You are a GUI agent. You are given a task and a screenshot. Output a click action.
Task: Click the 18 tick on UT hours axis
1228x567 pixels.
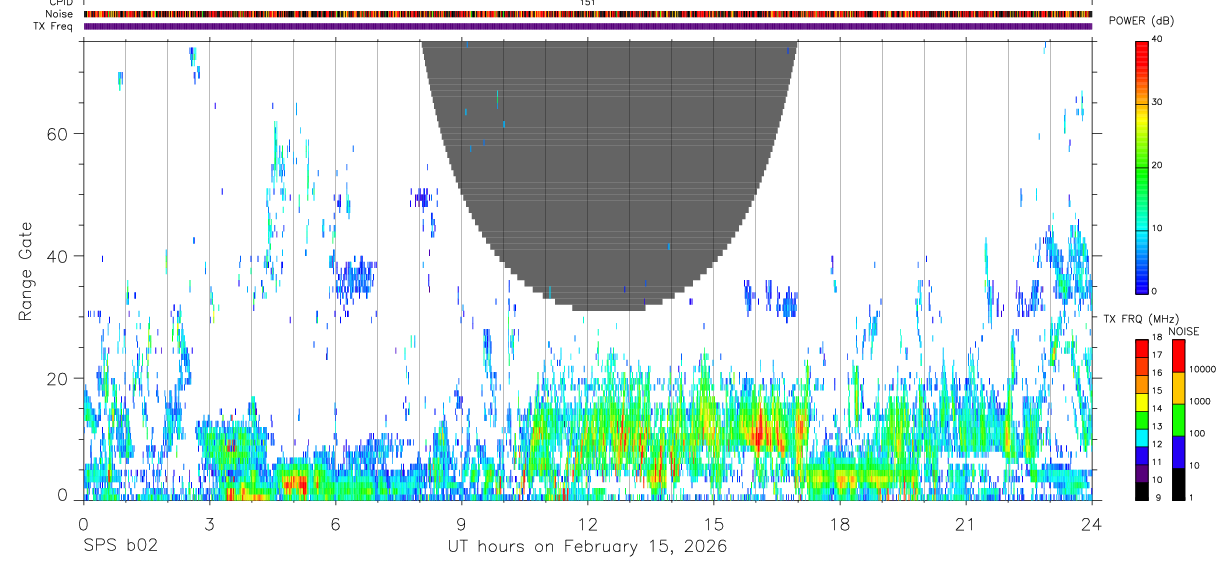tap(839, 523)
